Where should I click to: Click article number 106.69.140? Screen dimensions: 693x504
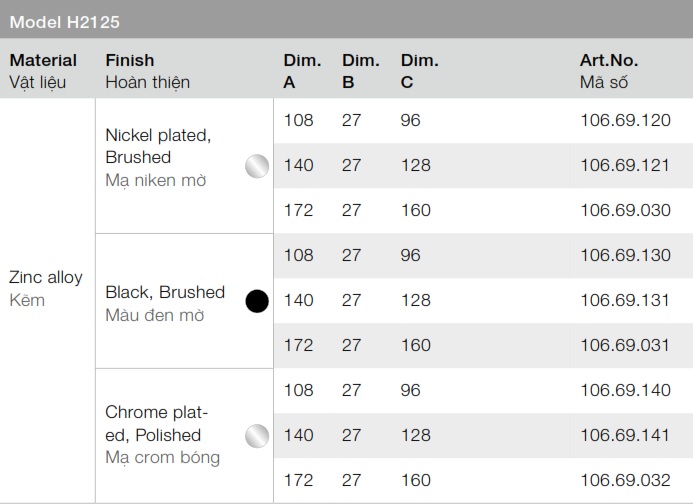625,390
